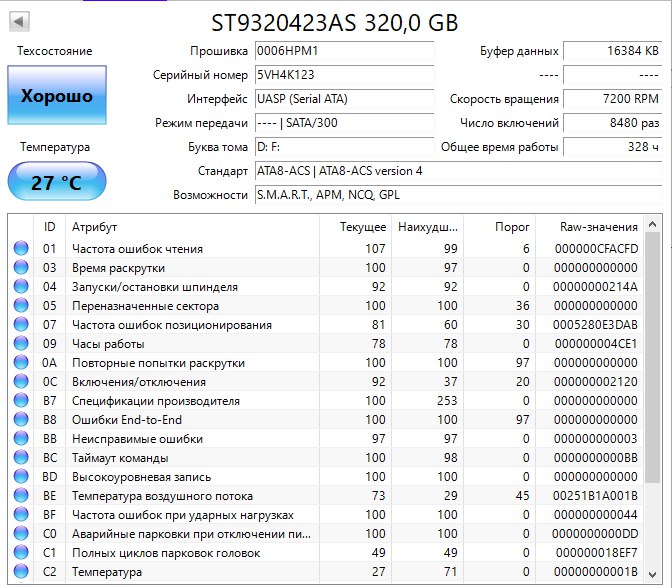Click status circle for attribute B8
Image resolution: width=672 pixels, height=588 pixels.
point(21,420)
